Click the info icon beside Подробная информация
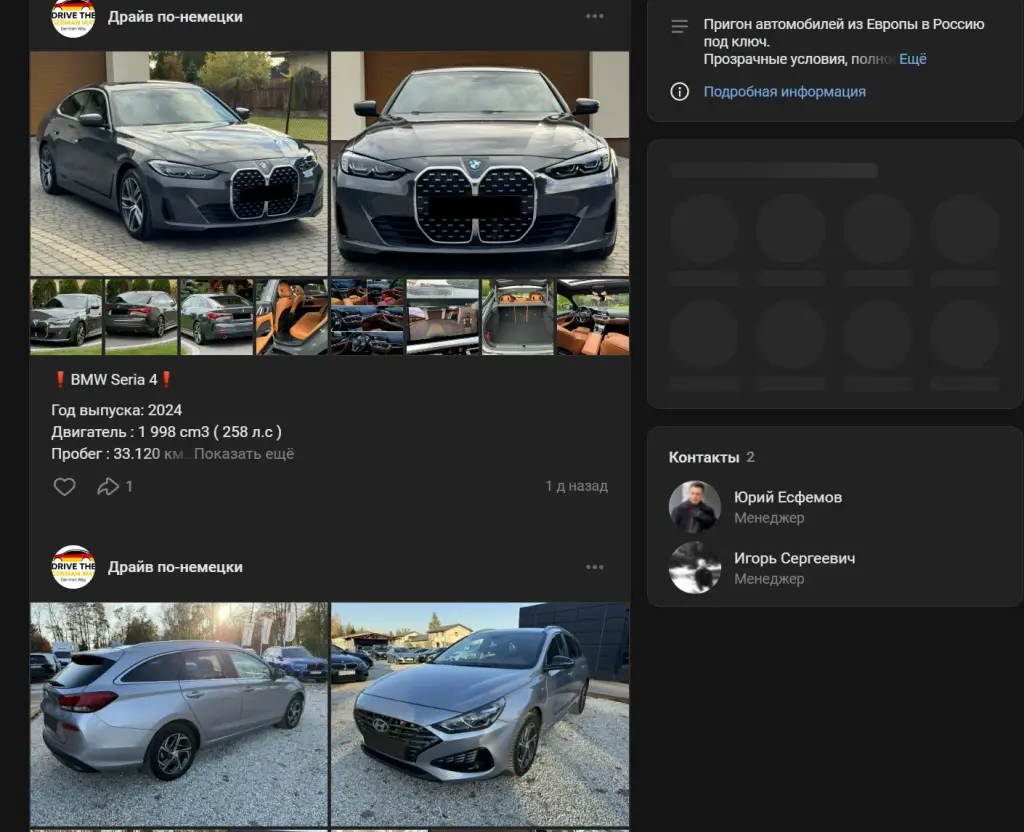Image resolution: width=1024 pixels, height=832 pixels. [679, 91]
